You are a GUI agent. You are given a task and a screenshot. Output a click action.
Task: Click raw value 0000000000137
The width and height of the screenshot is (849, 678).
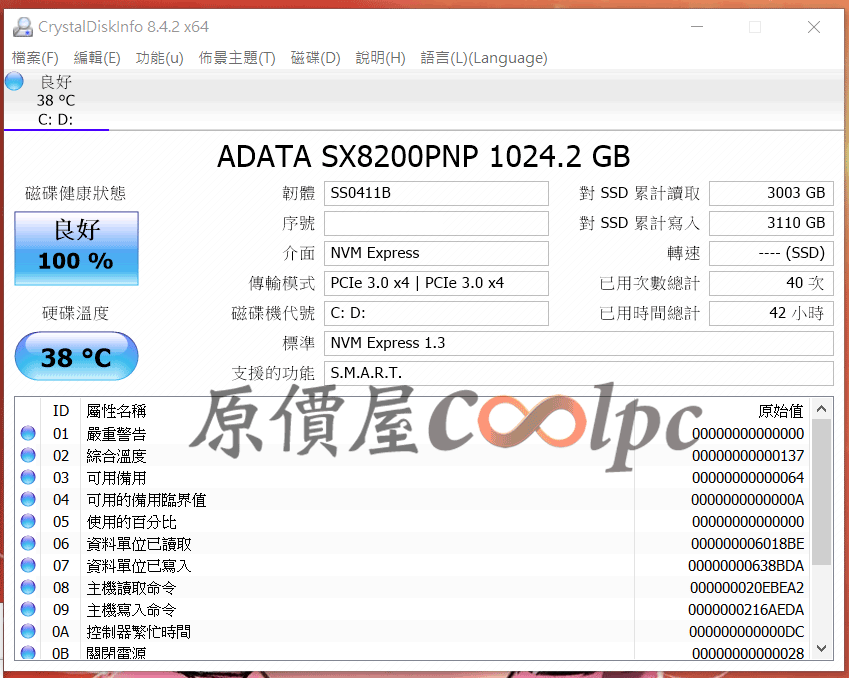click(748, 455)
